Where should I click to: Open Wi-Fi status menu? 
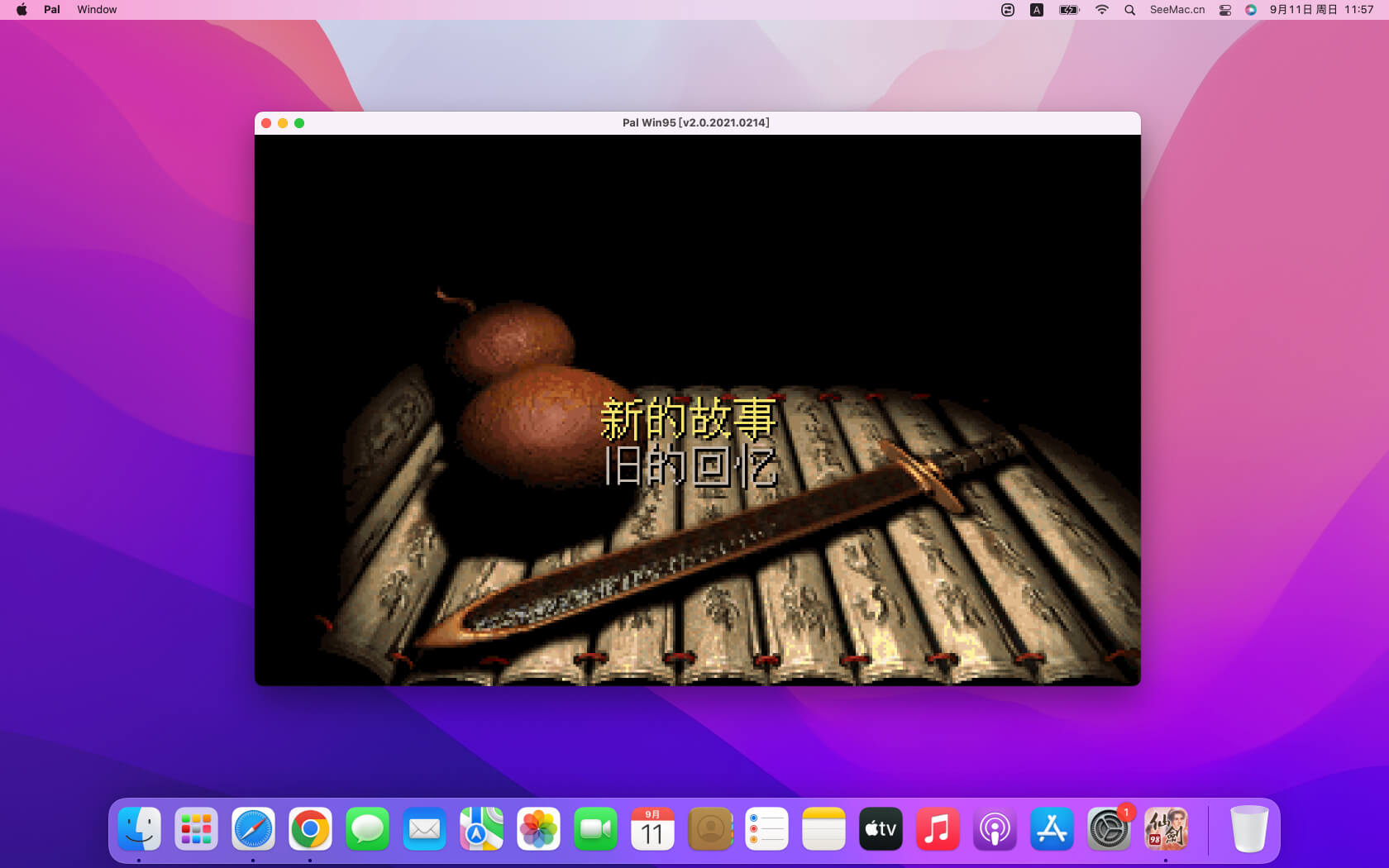tap(1101, 10)
